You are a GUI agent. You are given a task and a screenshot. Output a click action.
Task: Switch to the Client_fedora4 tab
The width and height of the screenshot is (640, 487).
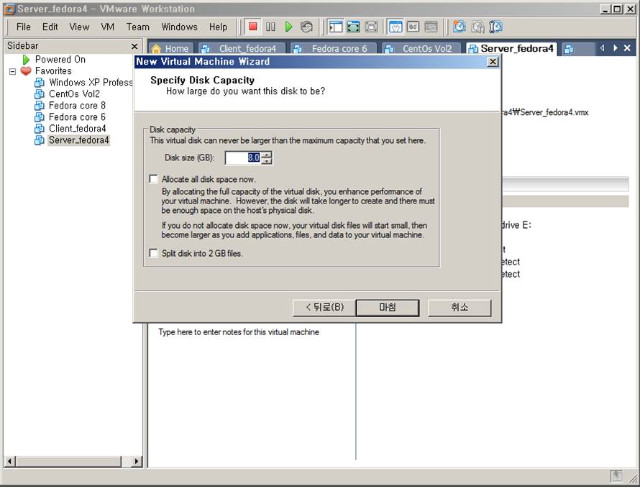pos(242,49)
